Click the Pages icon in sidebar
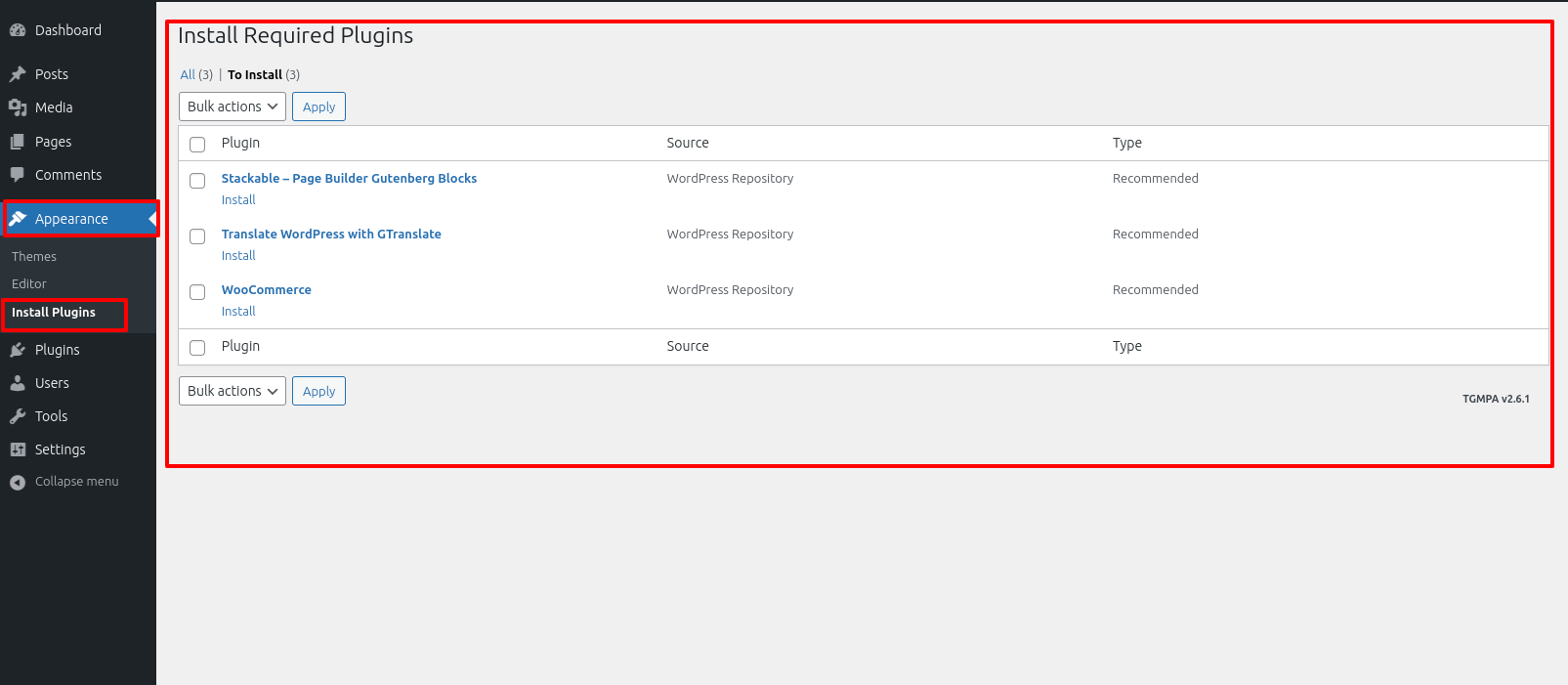Screen dimensions: 1568x685 coord(18,142)
